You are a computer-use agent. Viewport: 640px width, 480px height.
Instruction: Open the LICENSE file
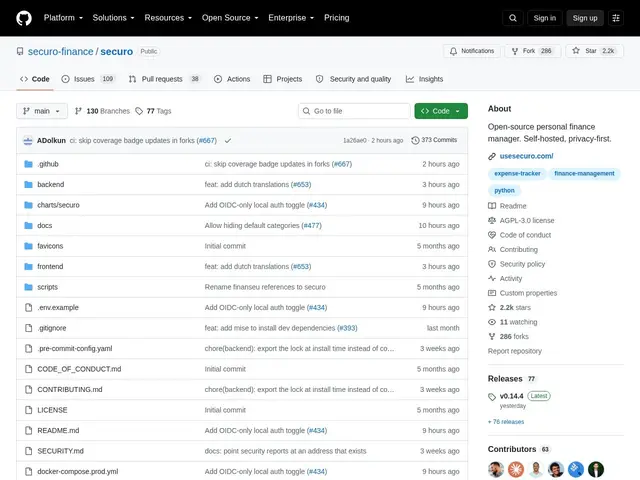(52, 410)
